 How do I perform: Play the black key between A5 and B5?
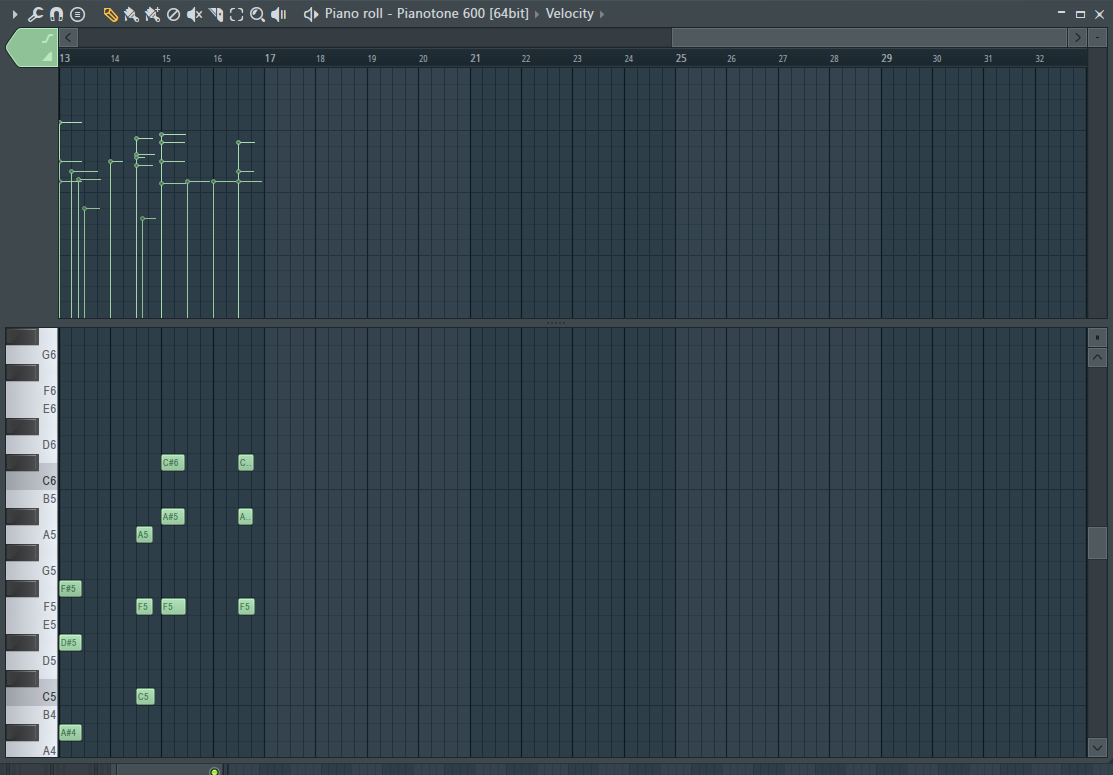tap(22, 517)
